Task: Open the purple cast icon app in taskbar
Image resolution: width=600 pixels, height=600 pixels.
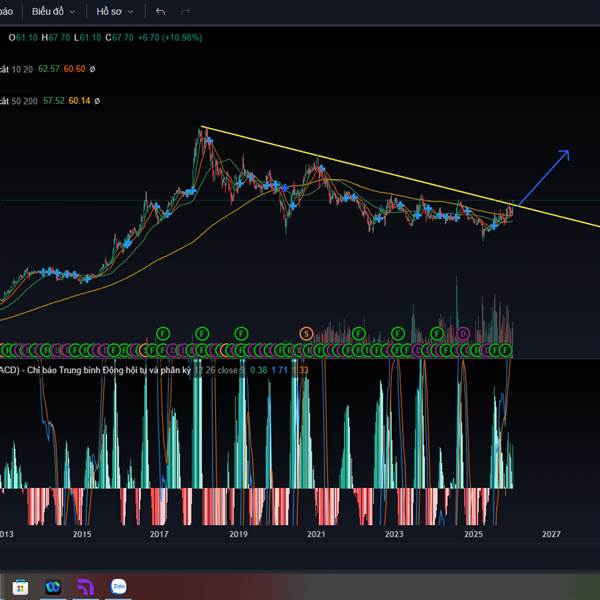Action: coord(86,587)
